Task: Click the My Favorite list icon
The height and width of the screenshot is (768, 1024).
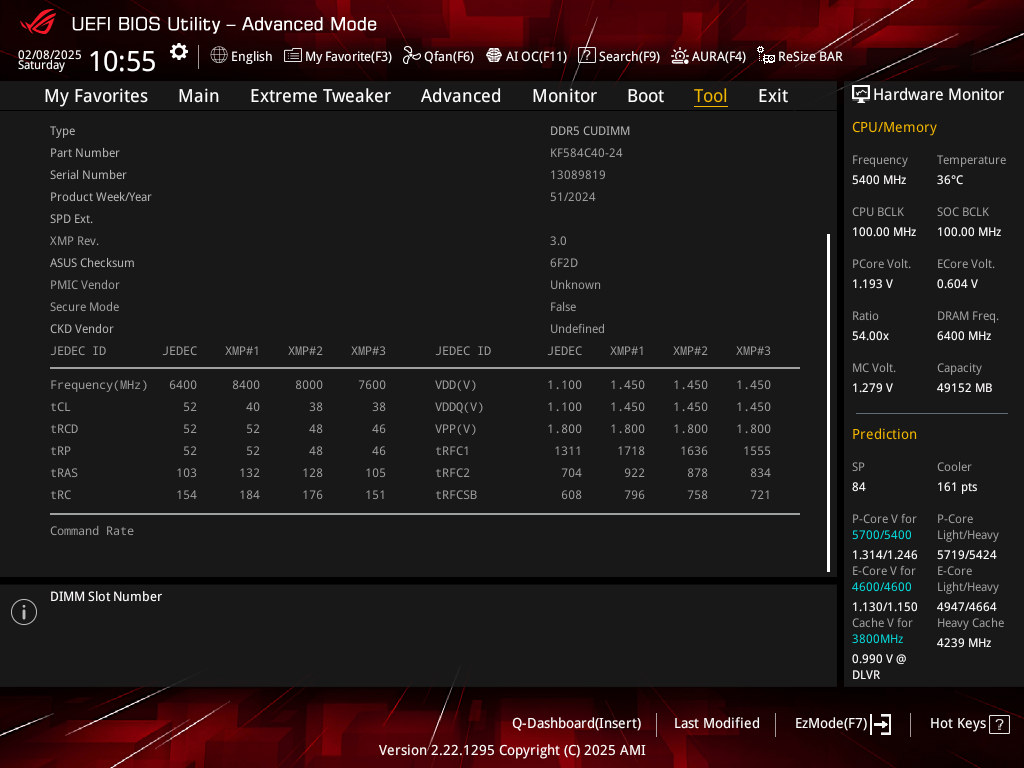Action: [x=293, y=56]
